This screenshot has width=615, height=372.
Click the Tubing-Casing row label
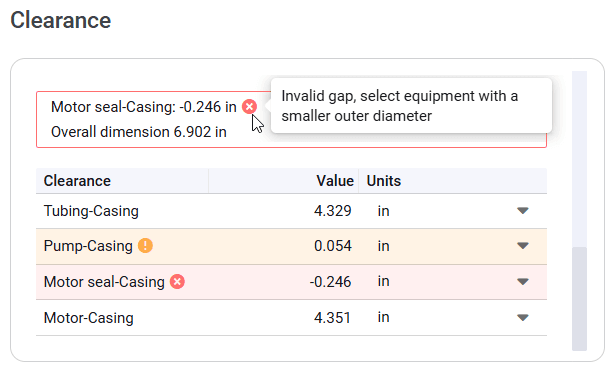tap(91, 211)
